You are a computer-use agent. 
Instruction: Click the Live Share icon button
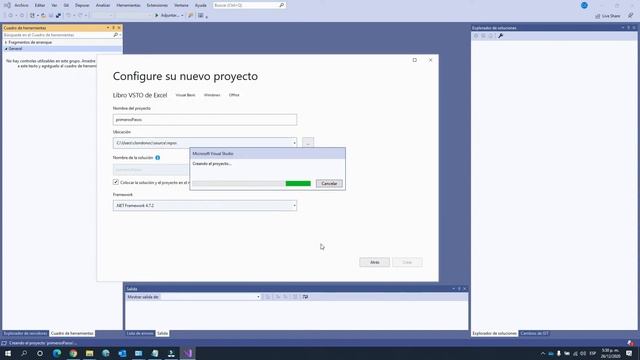[598, 16]
